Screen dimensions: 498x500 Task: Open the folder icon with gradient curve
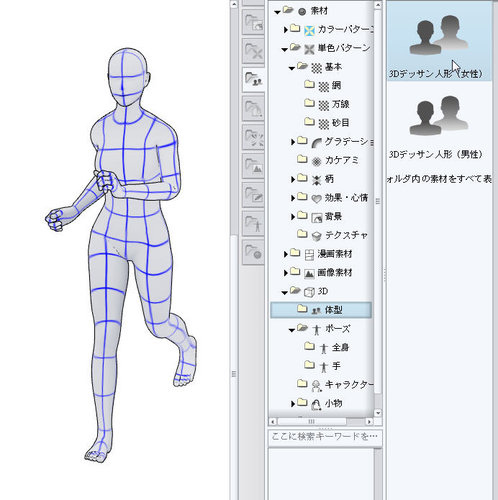pos(253,108)
